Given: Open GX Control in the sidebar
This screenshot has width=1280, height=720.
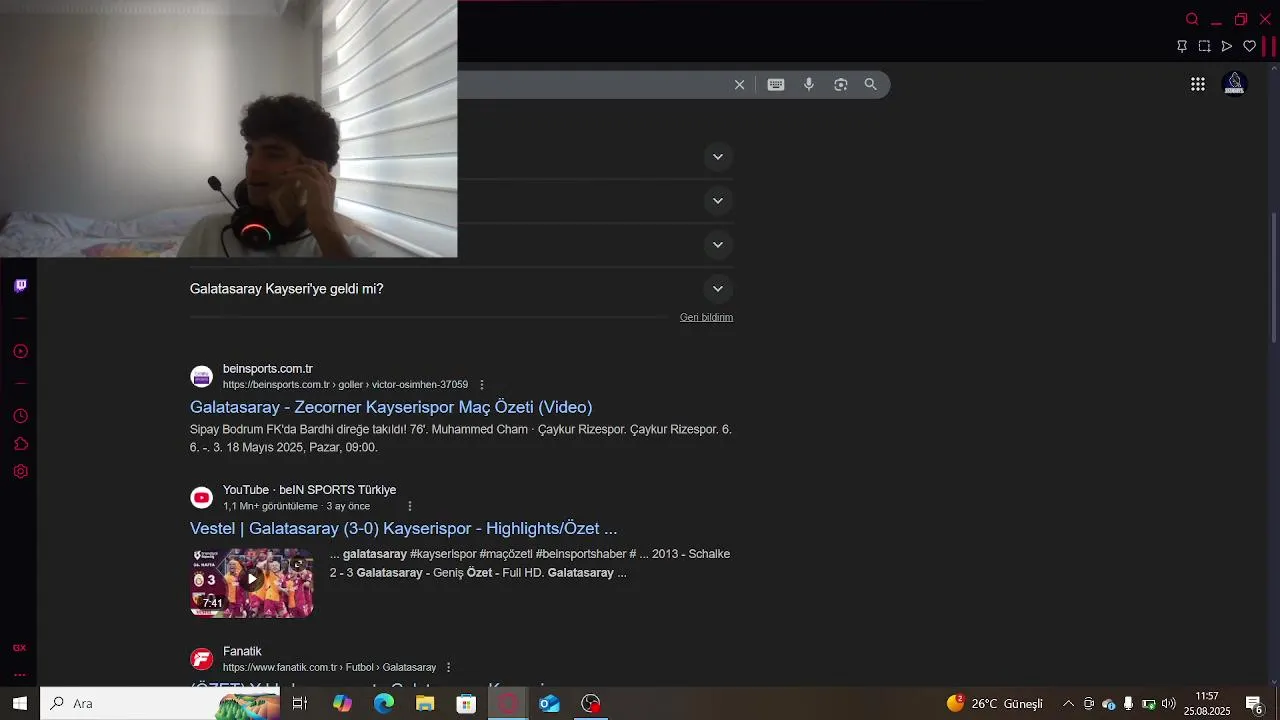Looking at the screenshot, I should point(19,648).
